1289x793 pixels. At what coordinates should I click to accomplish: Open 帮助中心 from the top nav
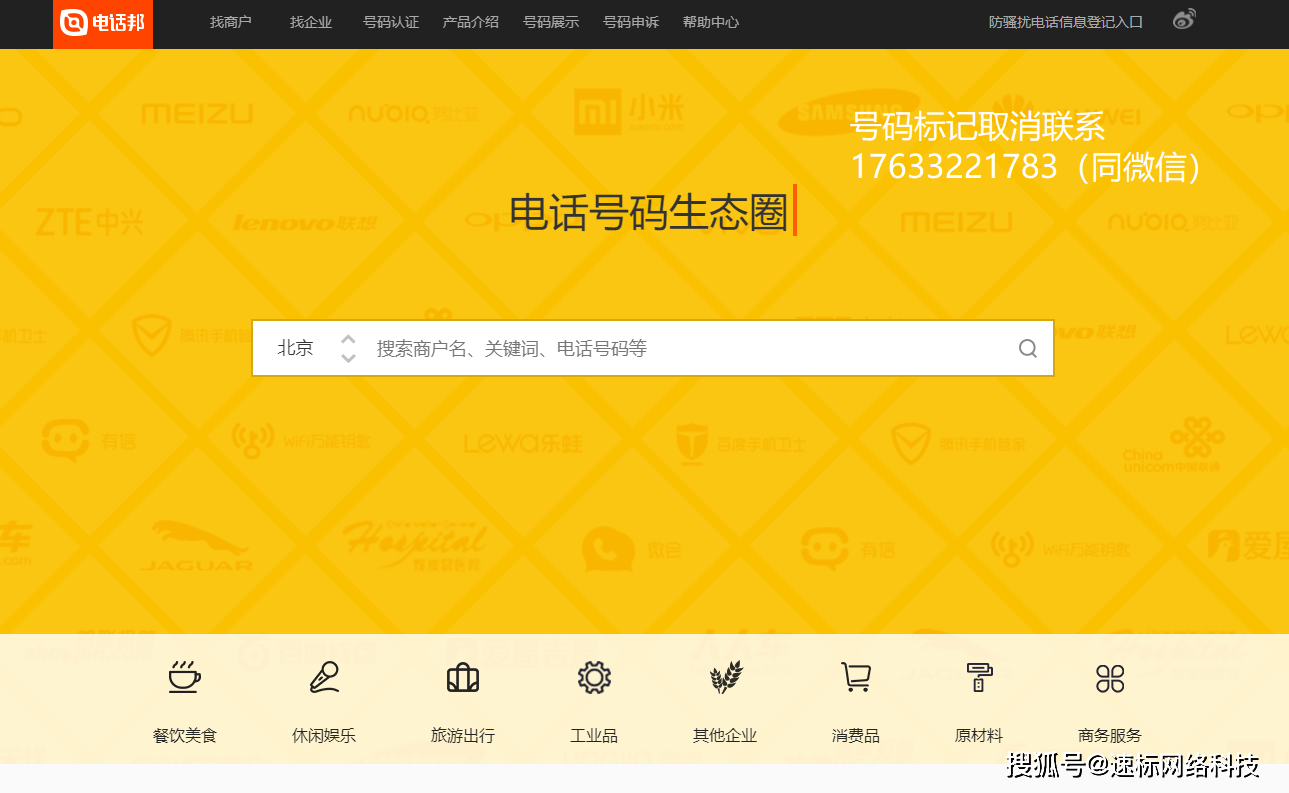(x=711, y=22)
